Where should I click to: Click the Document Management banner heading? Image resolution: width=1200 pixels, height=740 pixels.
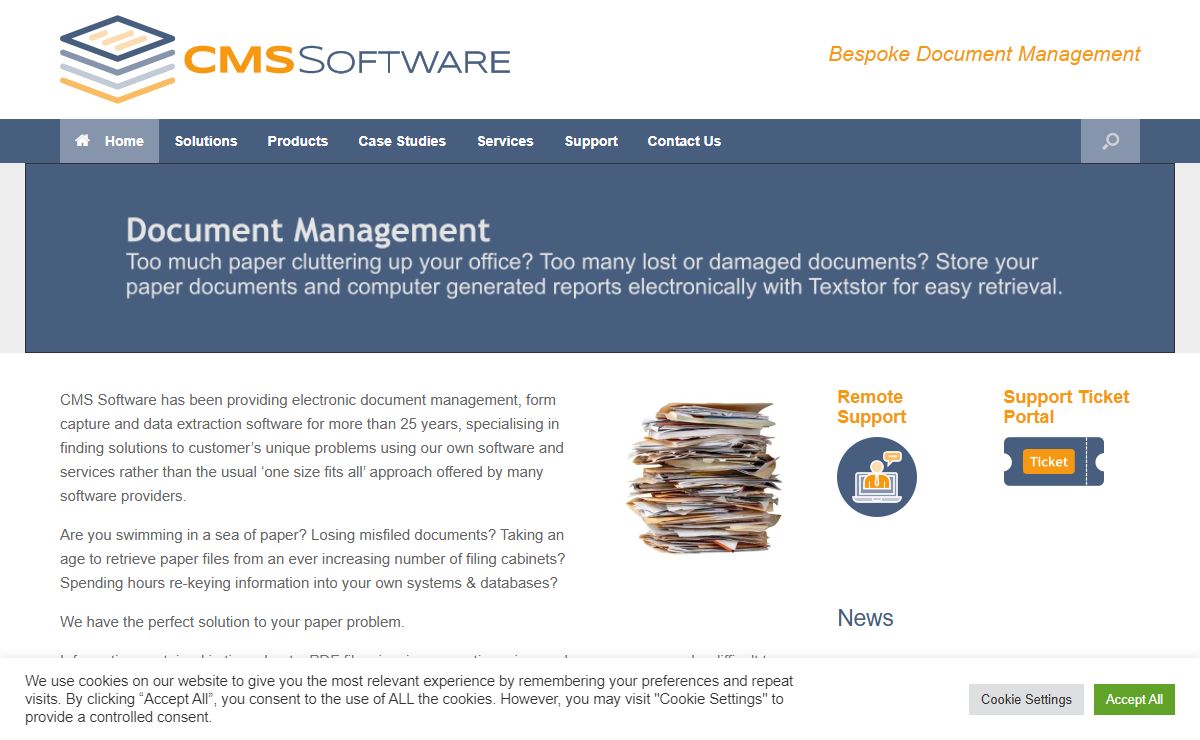(308, 230)
